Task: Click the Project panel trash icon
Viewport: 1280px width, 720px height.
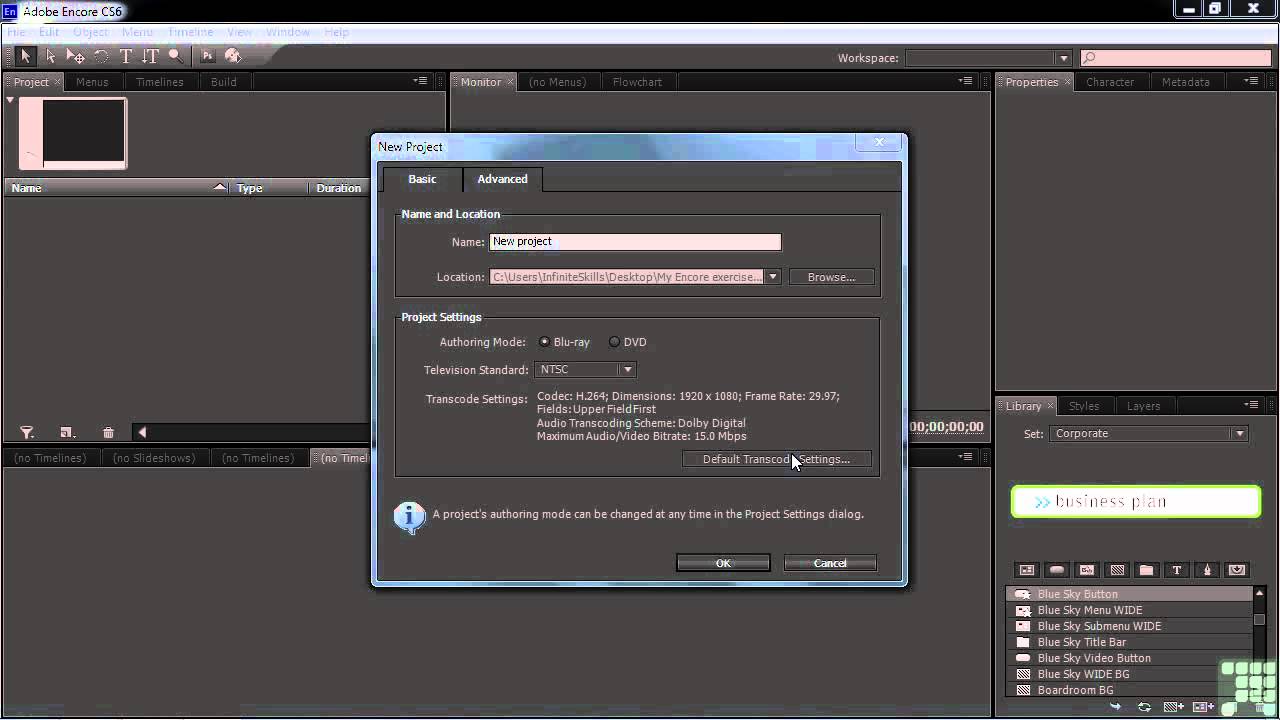Action: [x=108, y=433]
